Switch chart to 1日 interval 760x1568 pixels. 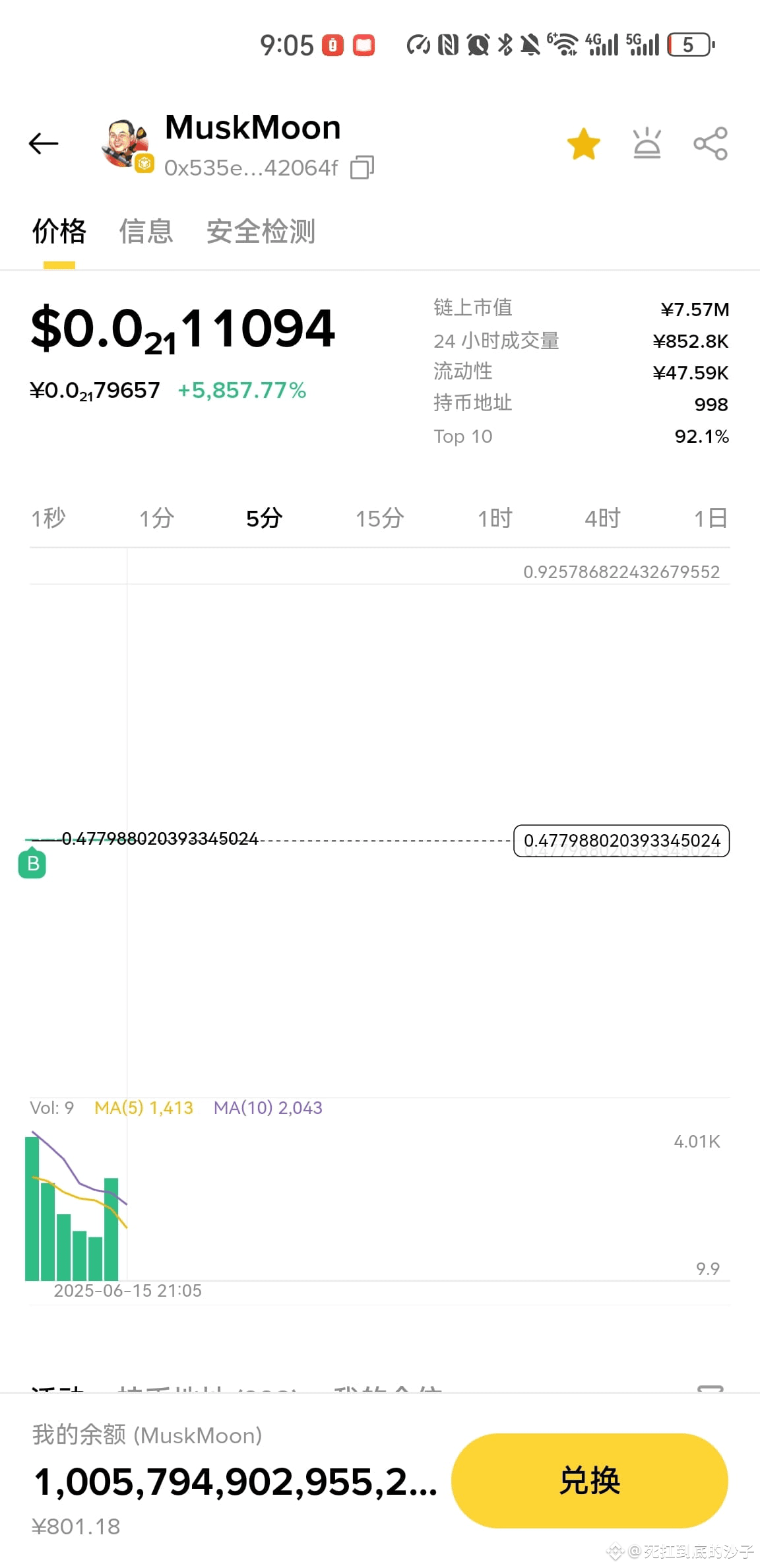(x=711, y=518)
